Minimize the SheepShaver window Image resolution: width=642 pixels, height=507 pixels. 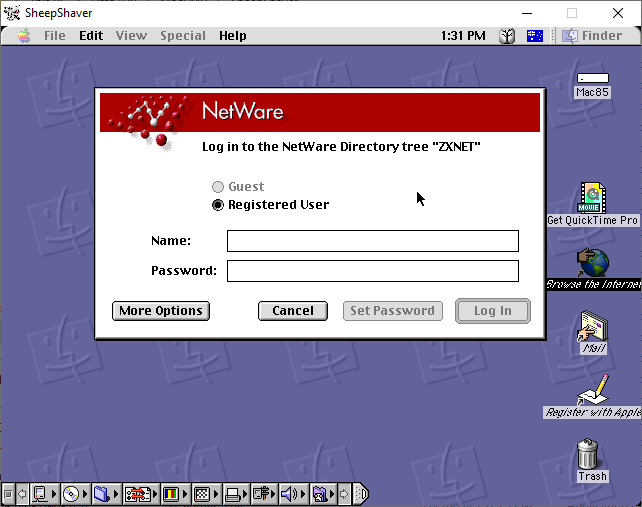[x=527, y=13]
